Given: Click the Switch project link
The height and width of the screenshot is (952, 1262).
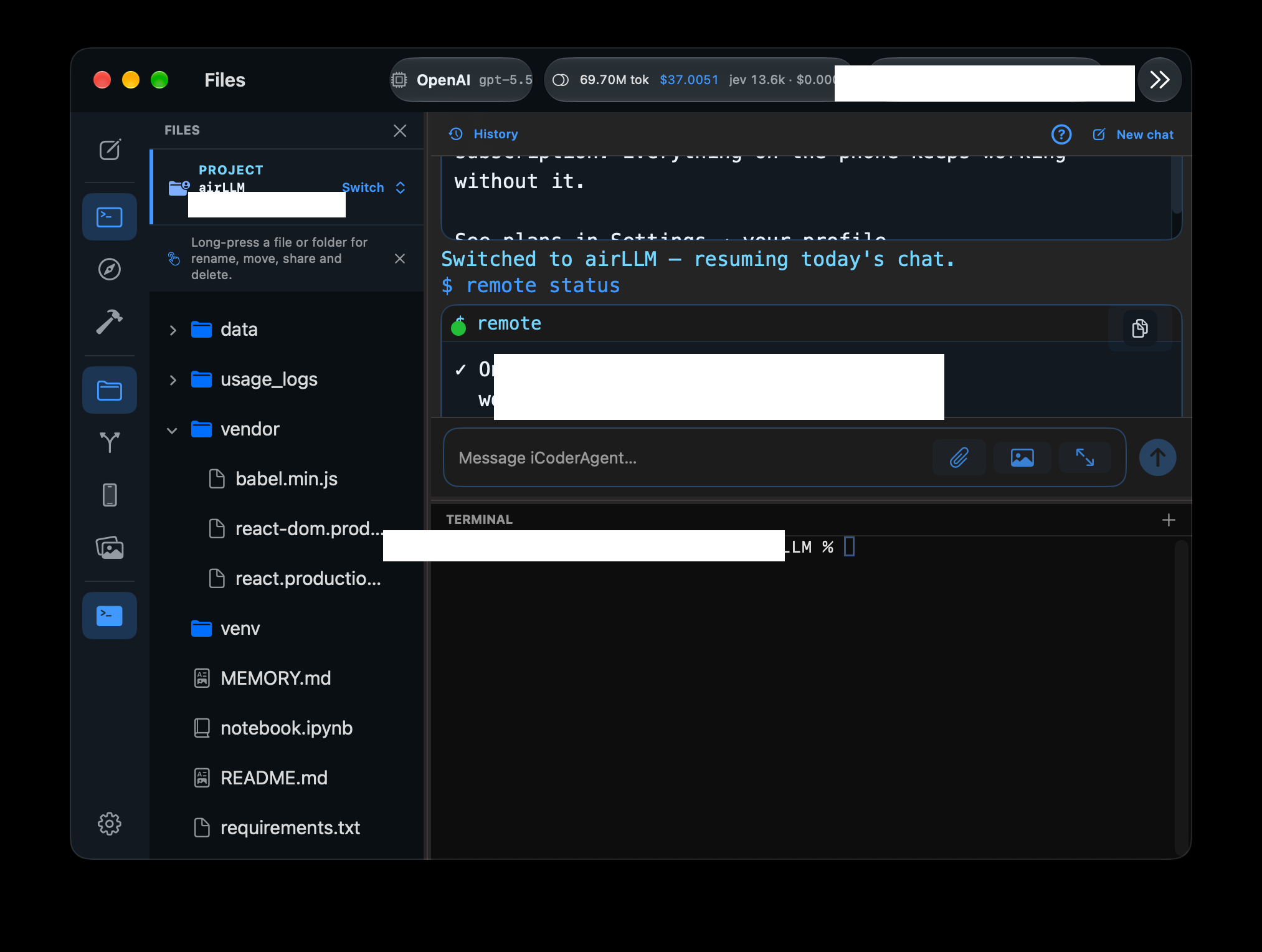Looking at the screenshot, I should coord(363,188).
